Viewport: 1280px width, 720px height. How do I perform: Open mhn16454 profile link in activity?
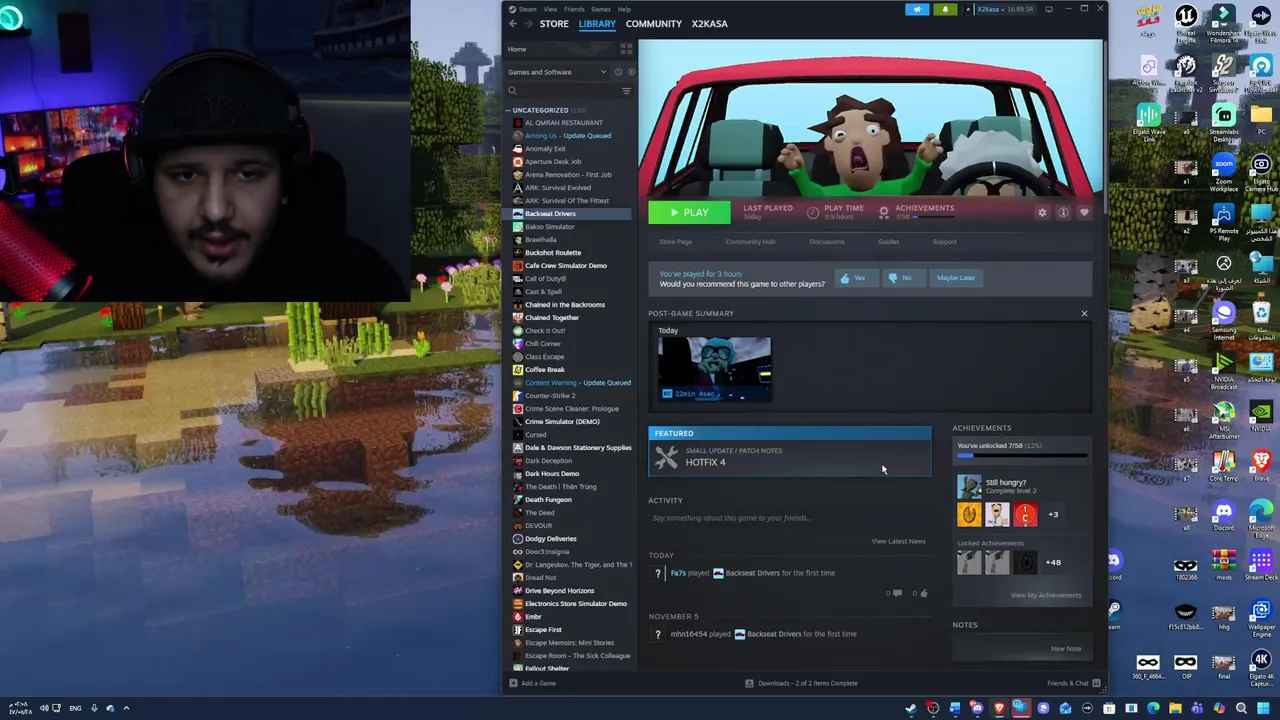(689, 634)
